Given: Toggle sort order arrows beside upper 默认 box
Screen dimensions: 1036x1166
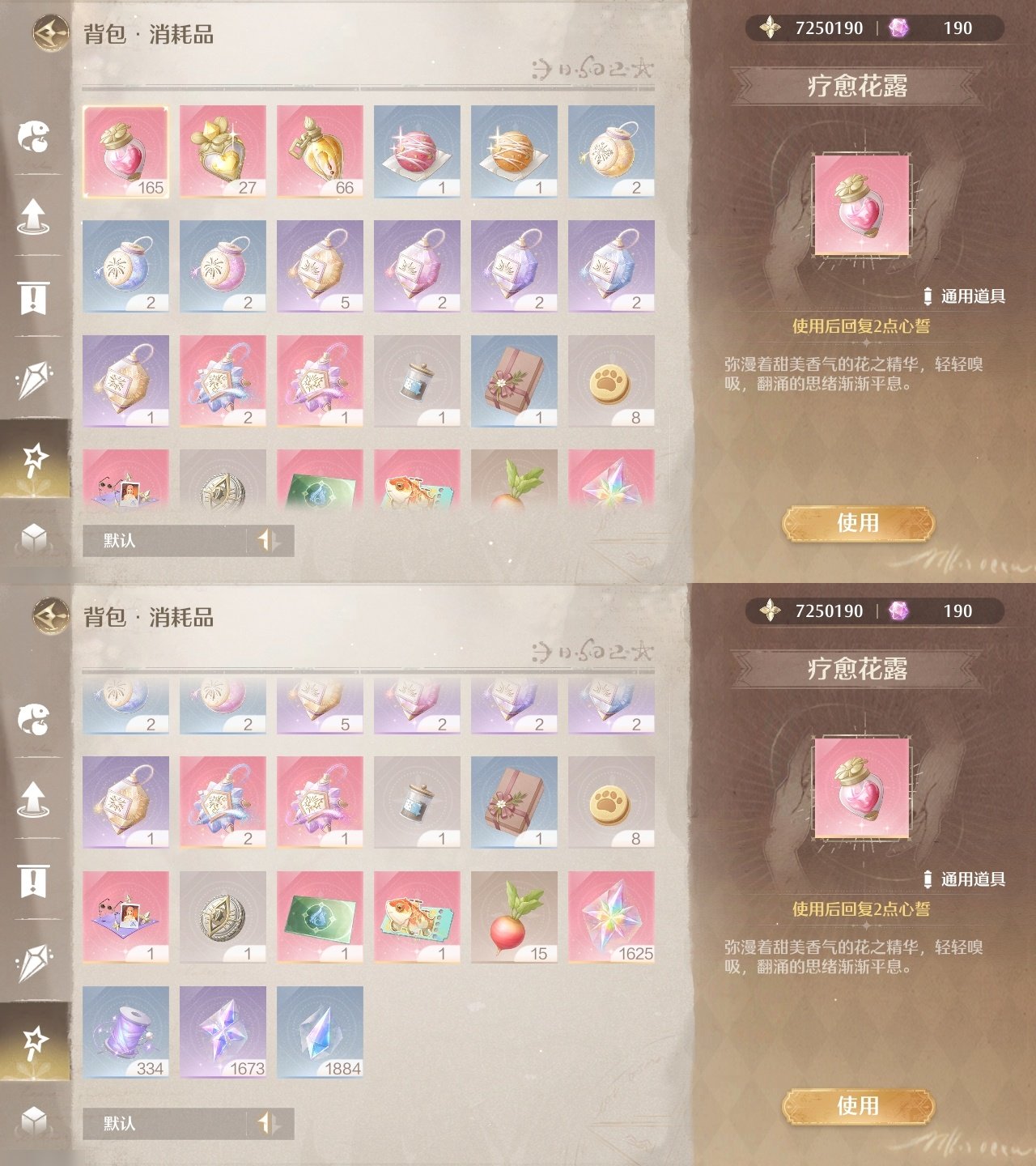Looking at the screenshot, I should coord(270,540).
